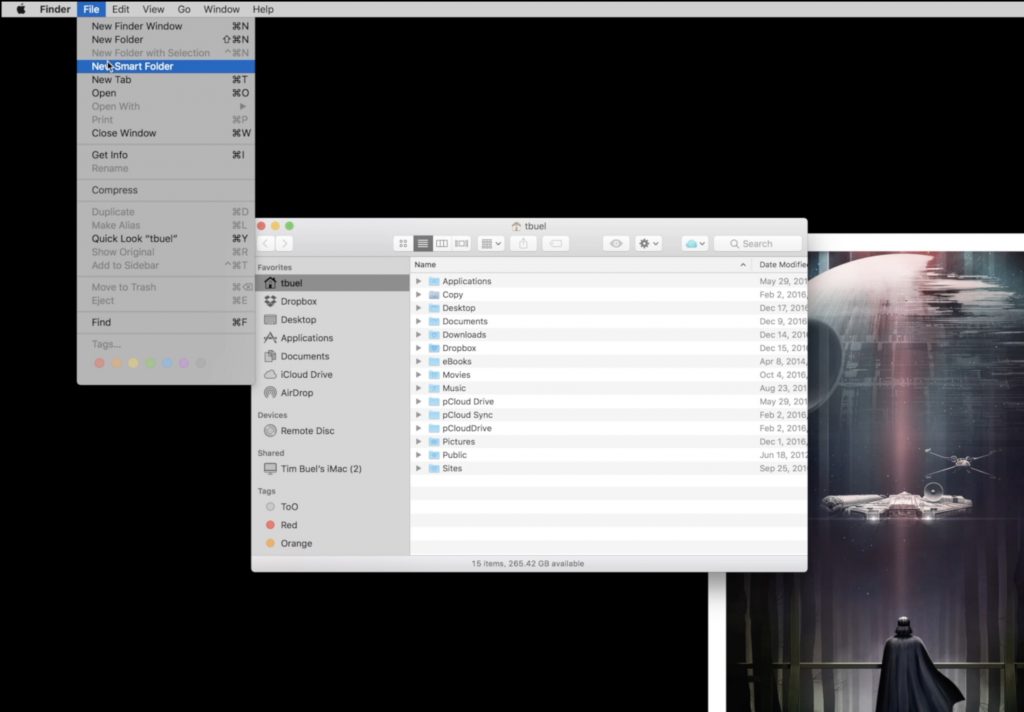Open Desktop from the Favorites sidebar
The width and height of the screenshot is (1024, 712).
point(298,319)
